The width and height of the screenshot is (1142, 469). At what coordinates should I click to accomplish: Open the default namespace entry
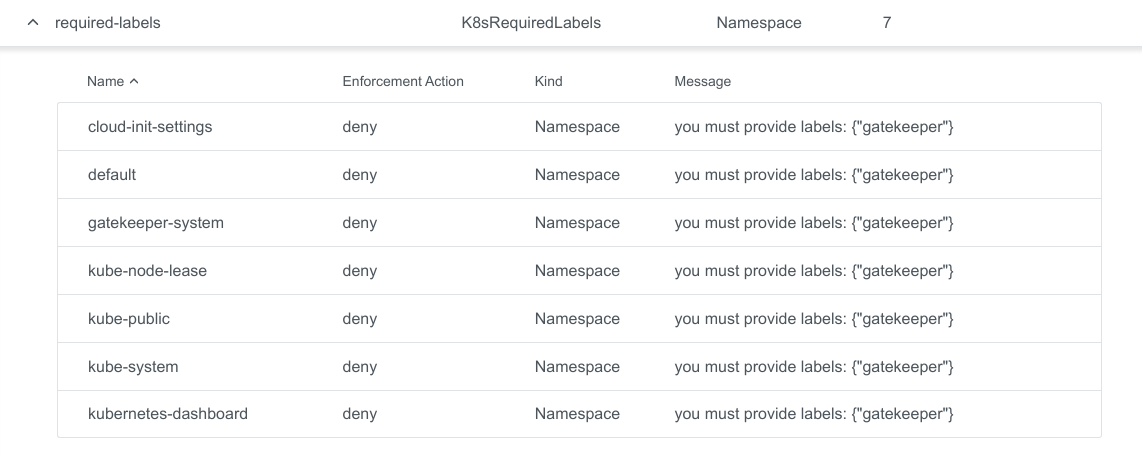click(x=112, y=175)
